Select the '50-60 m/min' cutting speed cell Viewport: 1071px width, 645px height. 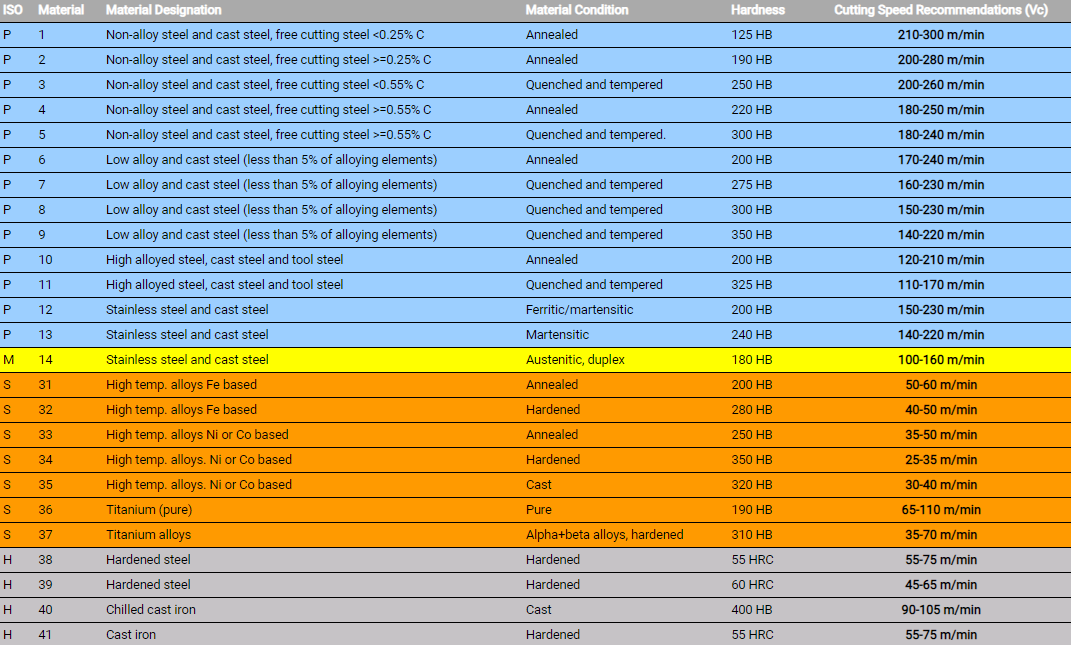[941, 385]
